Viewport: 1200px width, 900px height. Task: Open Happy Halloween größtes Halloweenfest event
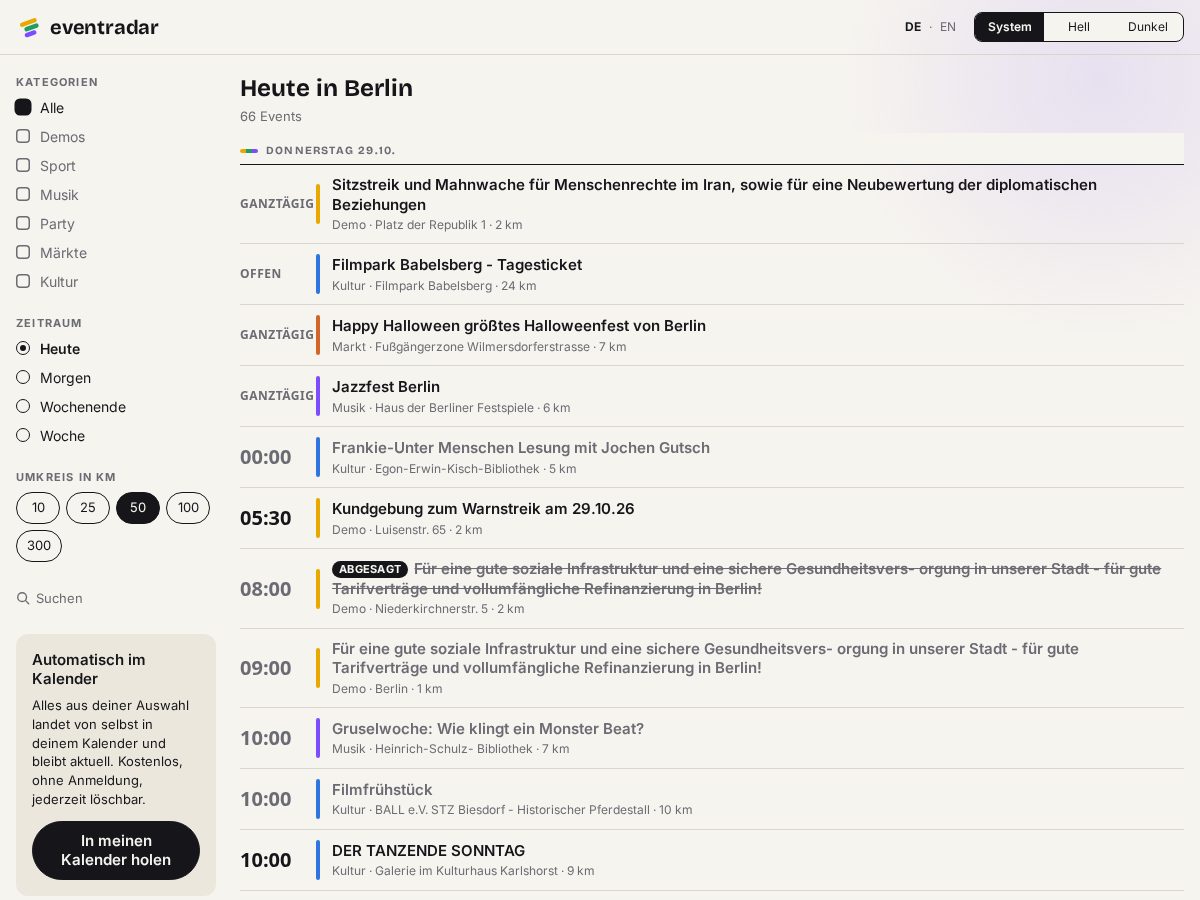coord(712,335)
